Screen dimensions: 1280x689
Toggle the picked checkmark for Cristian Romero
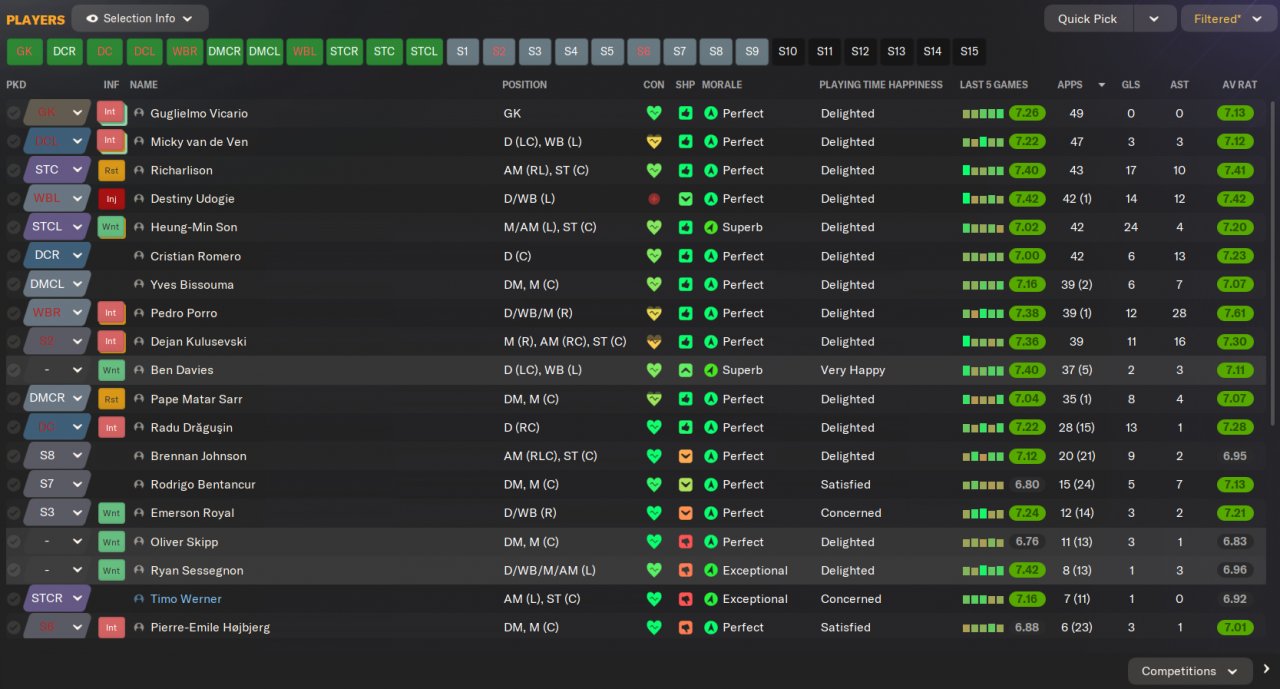coord(13,256)
